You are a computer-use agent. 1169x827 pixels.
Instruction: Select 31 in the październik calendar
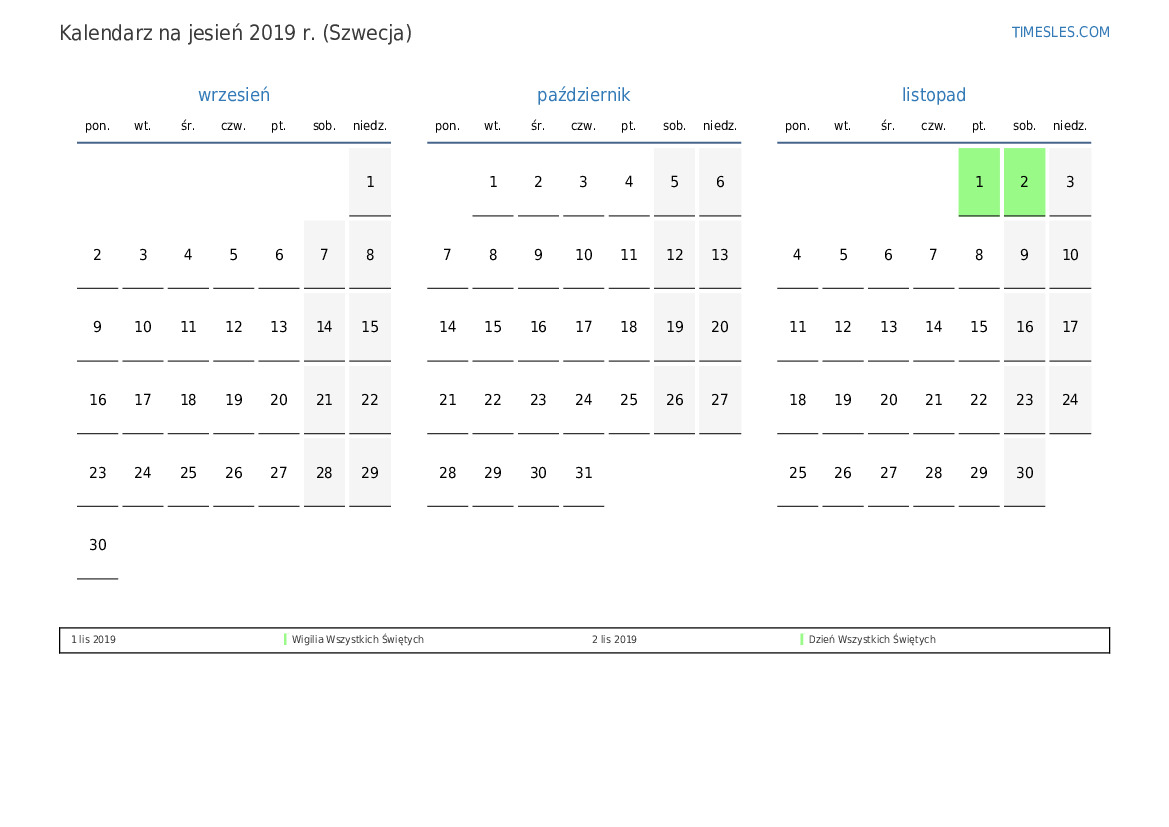583,473
